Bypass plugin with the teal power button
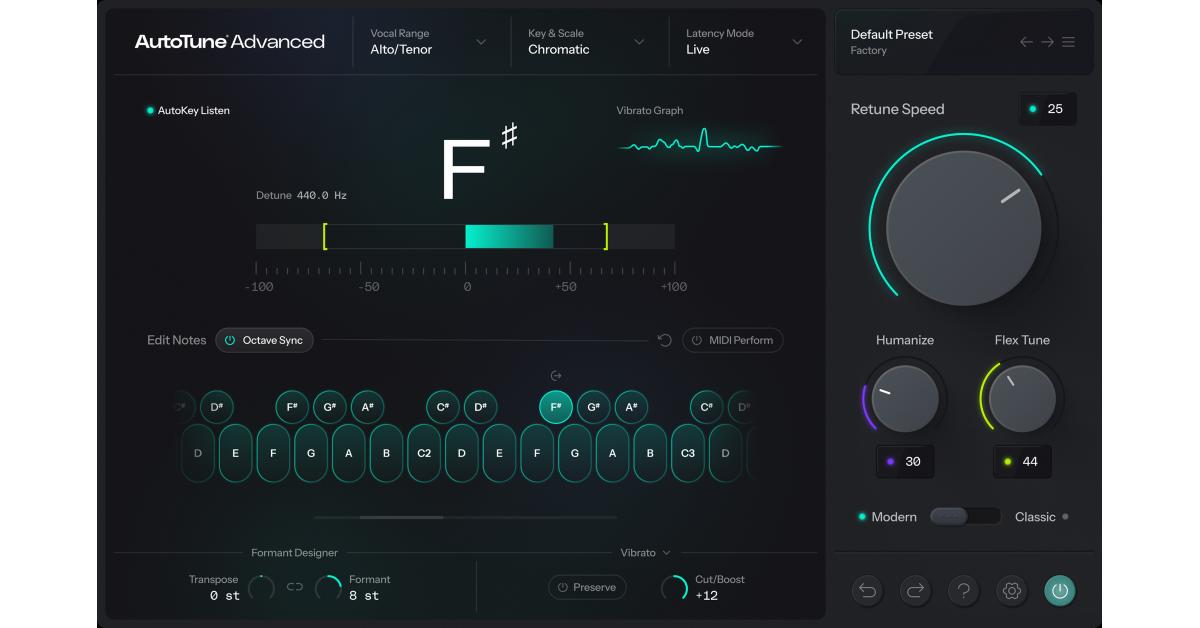The image size is (1200, 628). [1060, 591]
